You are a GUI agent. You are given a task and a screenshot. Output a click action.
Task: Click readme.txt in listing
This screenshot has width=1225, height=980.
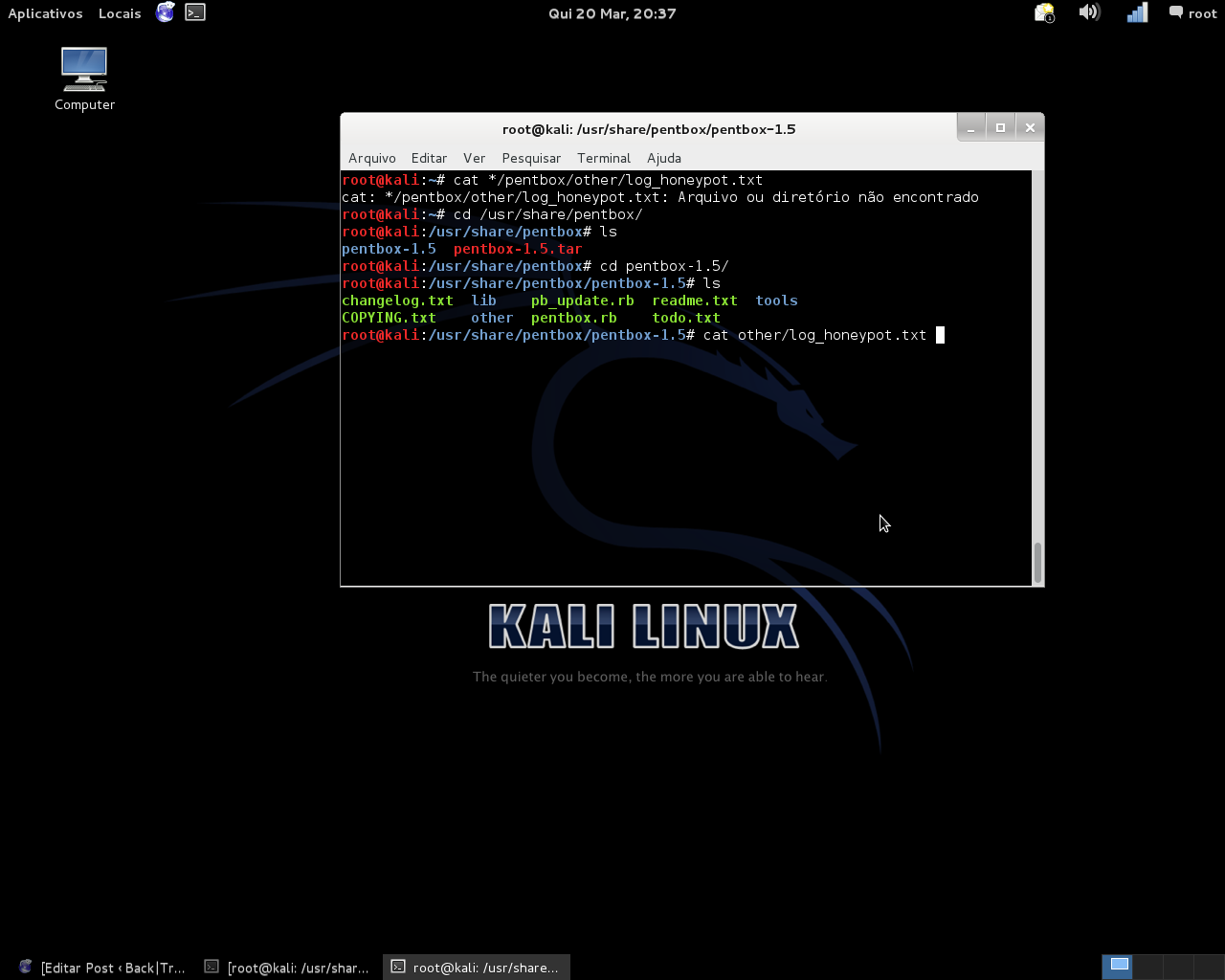click(695, 301)
